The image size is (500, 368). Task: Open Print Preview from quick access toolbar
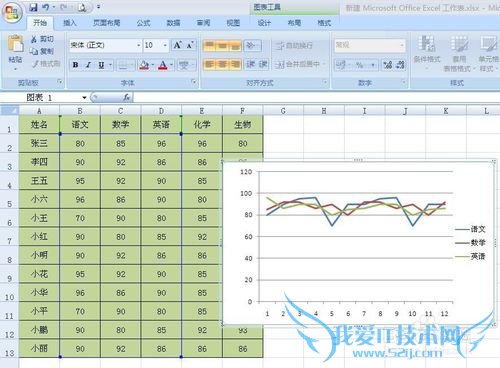(x=82, y=7)
